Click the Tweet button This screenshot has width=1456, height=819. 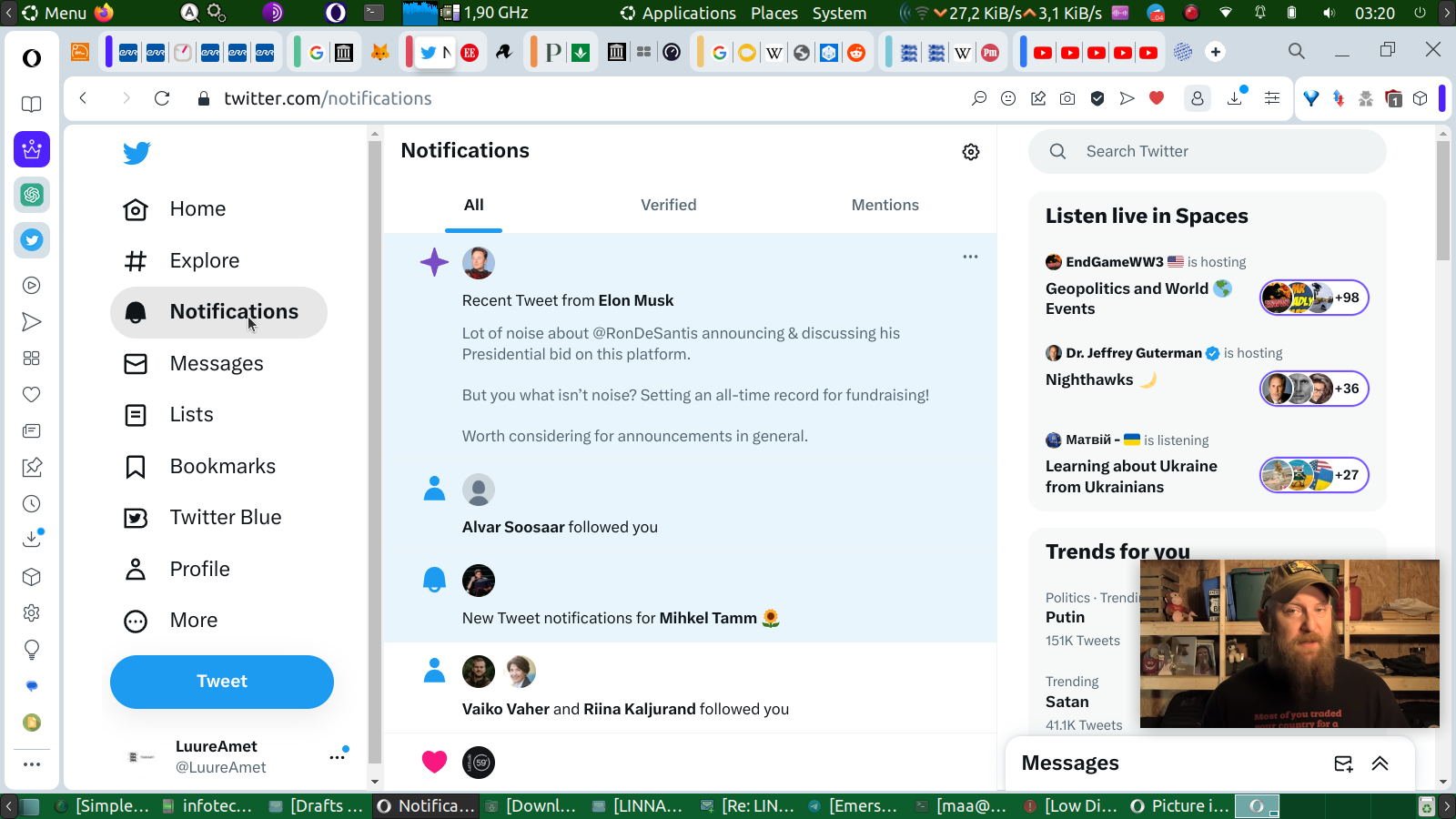point(222,682)
